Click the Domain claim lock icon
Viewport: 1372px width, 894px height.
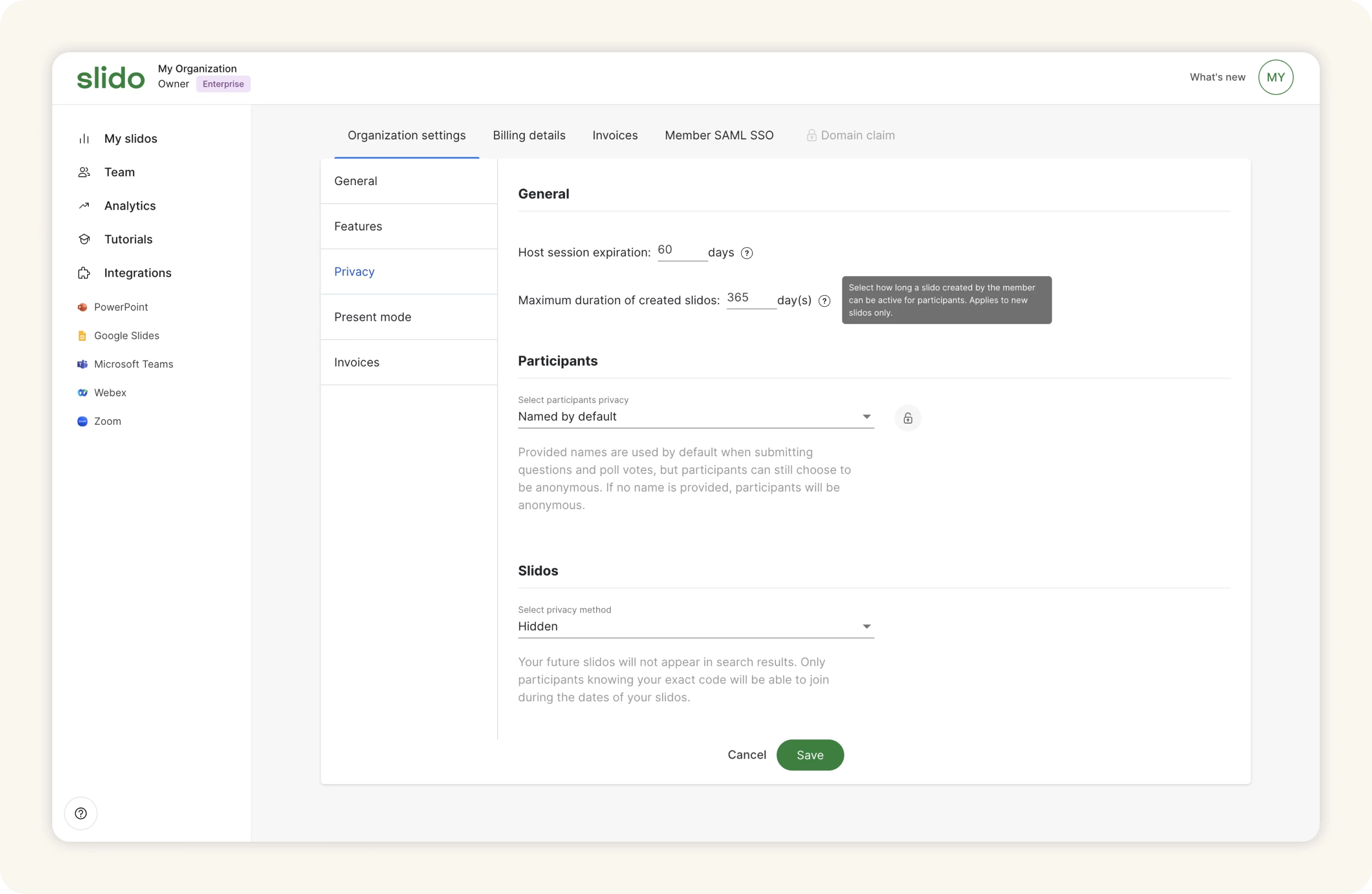click(812, 136)
